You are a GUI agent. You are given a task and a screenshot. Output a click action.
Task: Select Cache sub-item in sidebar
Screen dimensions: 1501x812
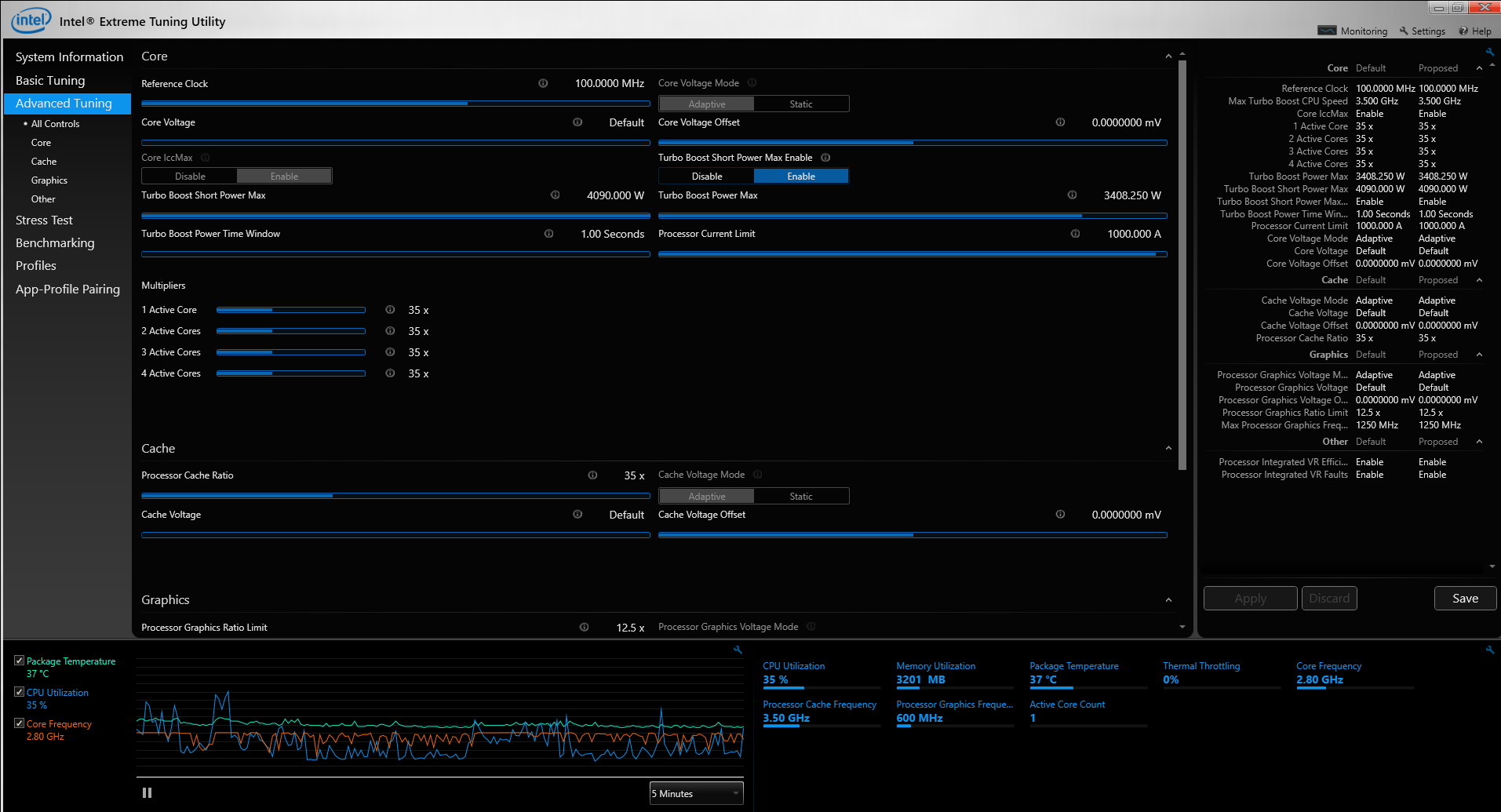[44, 162]
